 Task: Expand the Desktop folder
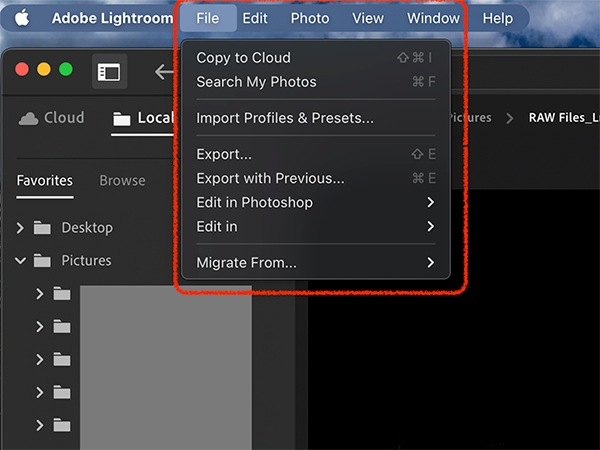point(20,228)
